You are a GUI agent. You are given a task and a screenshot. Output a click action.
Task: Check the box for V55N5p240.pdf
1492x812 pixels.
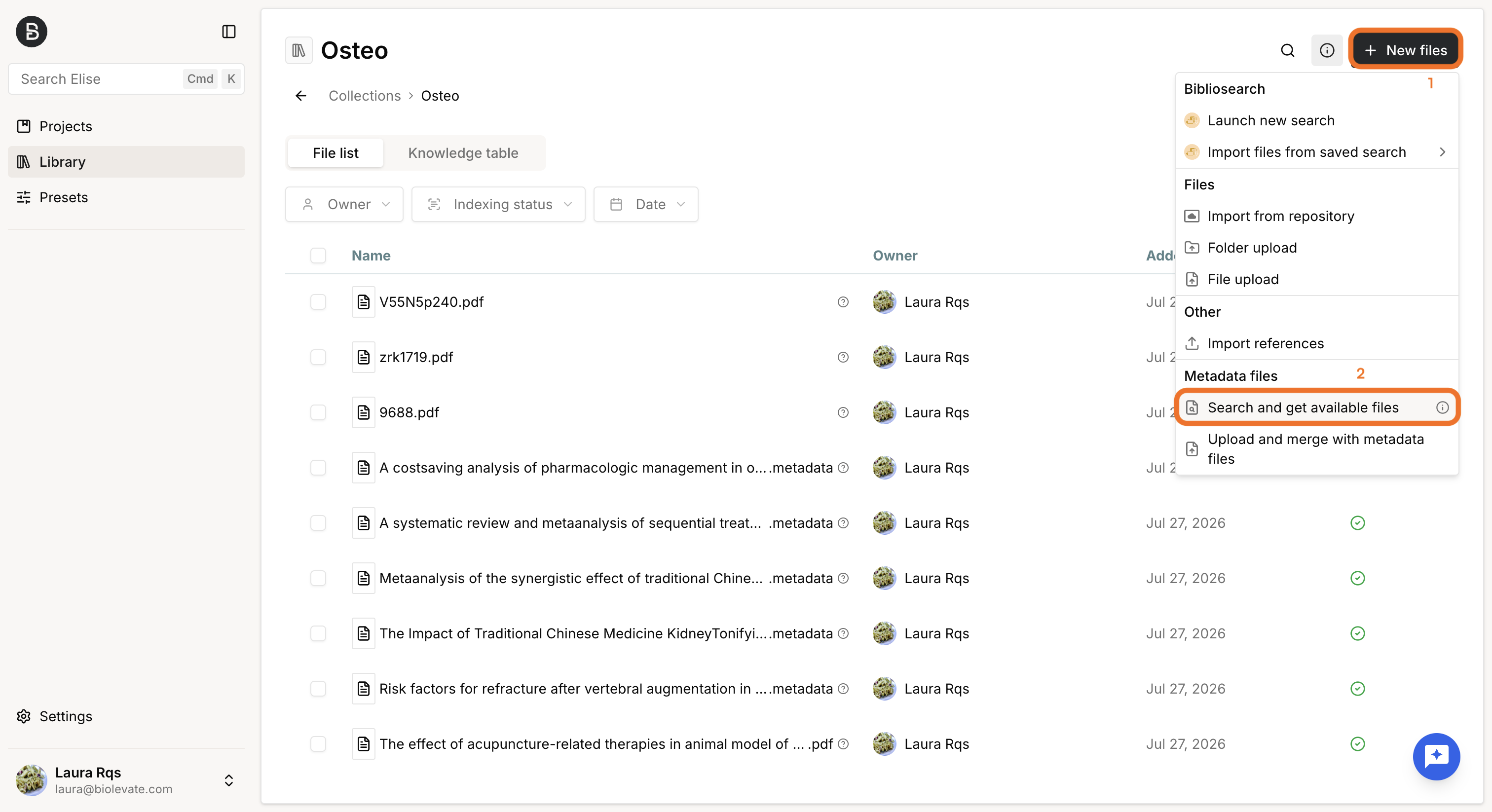[x=318, y=302]
